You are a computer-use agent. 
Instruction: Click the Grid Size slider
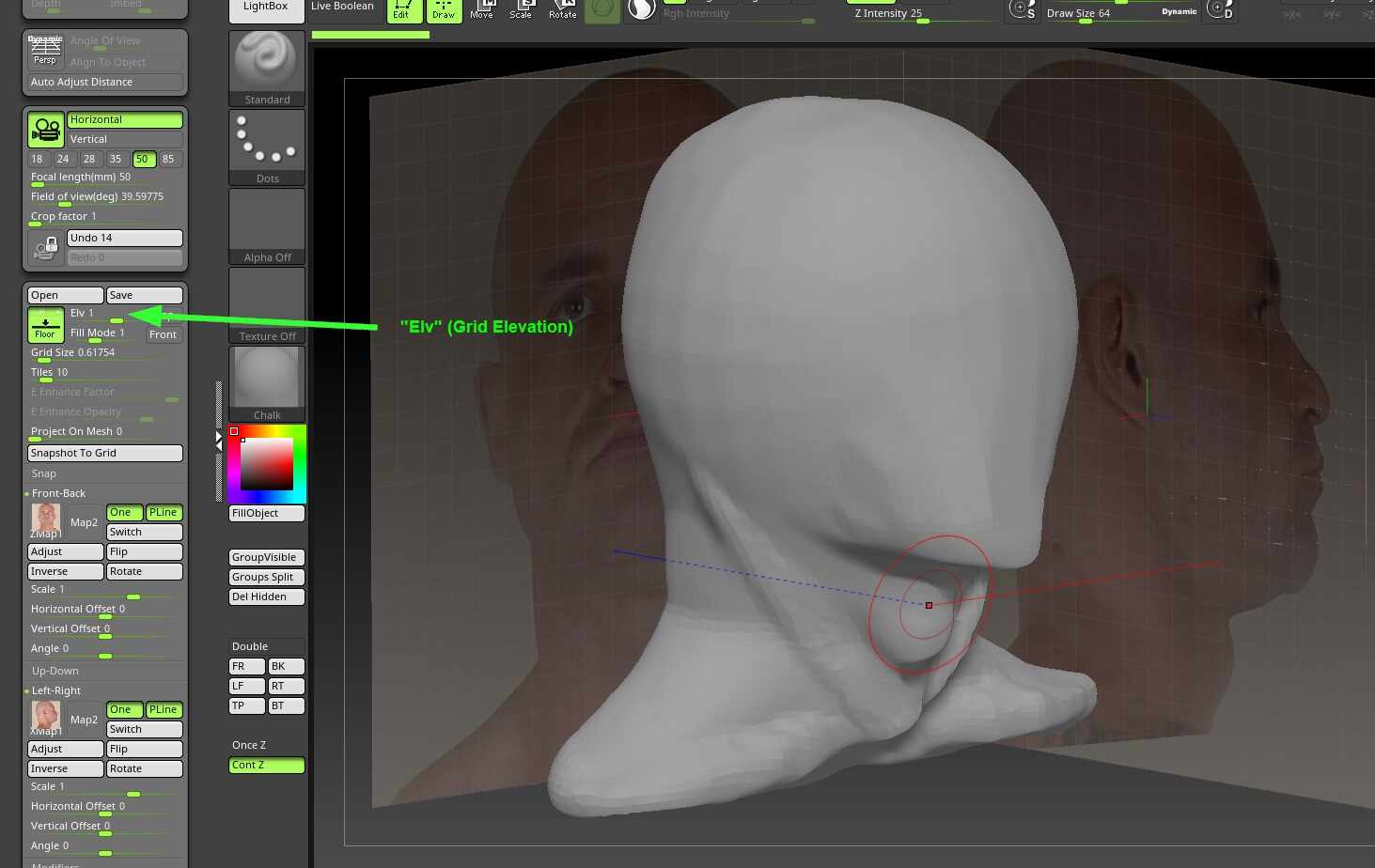coord(105,354)
